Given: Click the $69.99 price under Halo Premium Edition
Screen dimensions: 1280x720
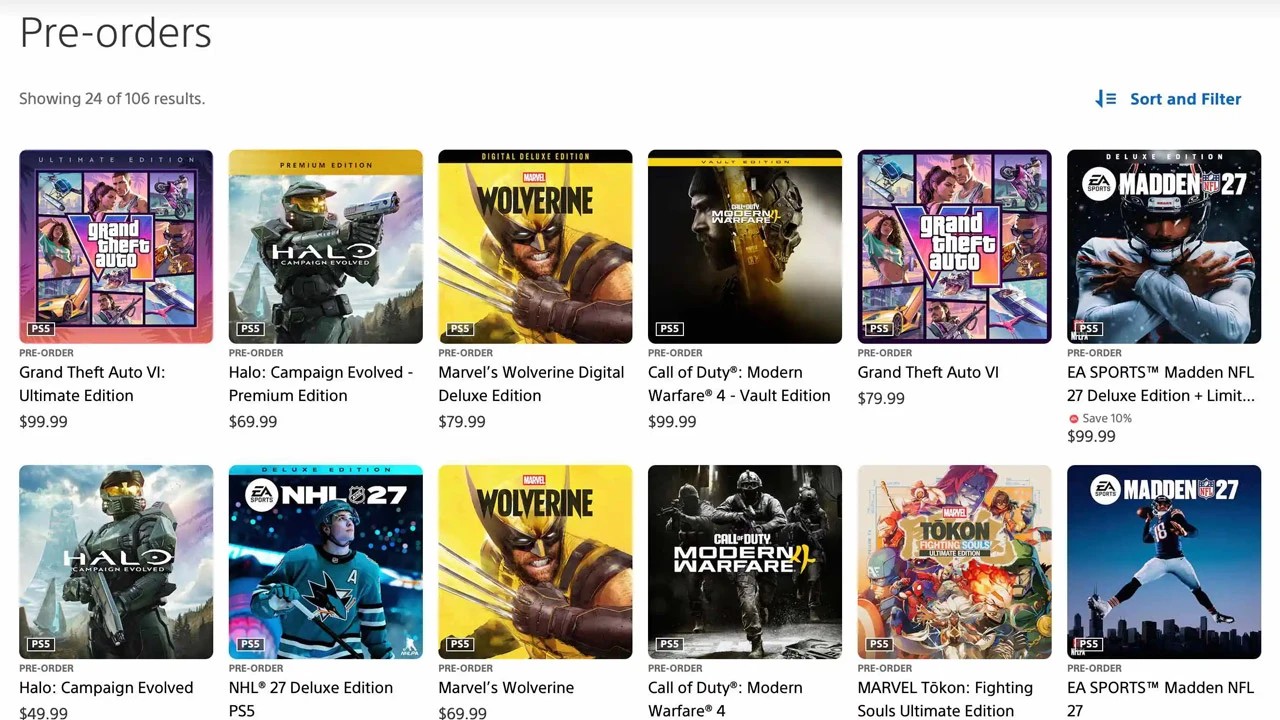Looking at the screenshot, I should coord(253,422).
